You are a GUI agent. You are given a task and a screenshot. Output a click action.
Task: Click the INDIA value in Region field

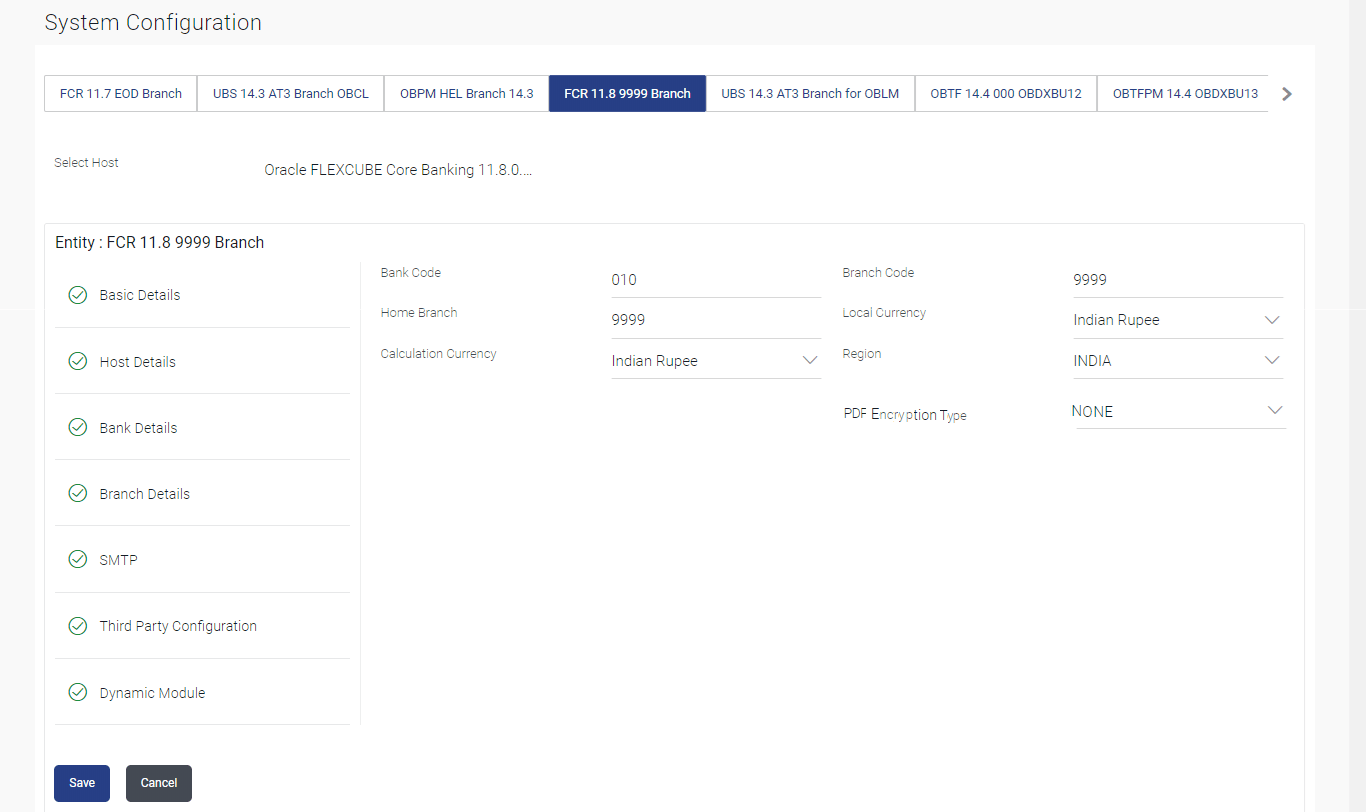pos(1092,361)
